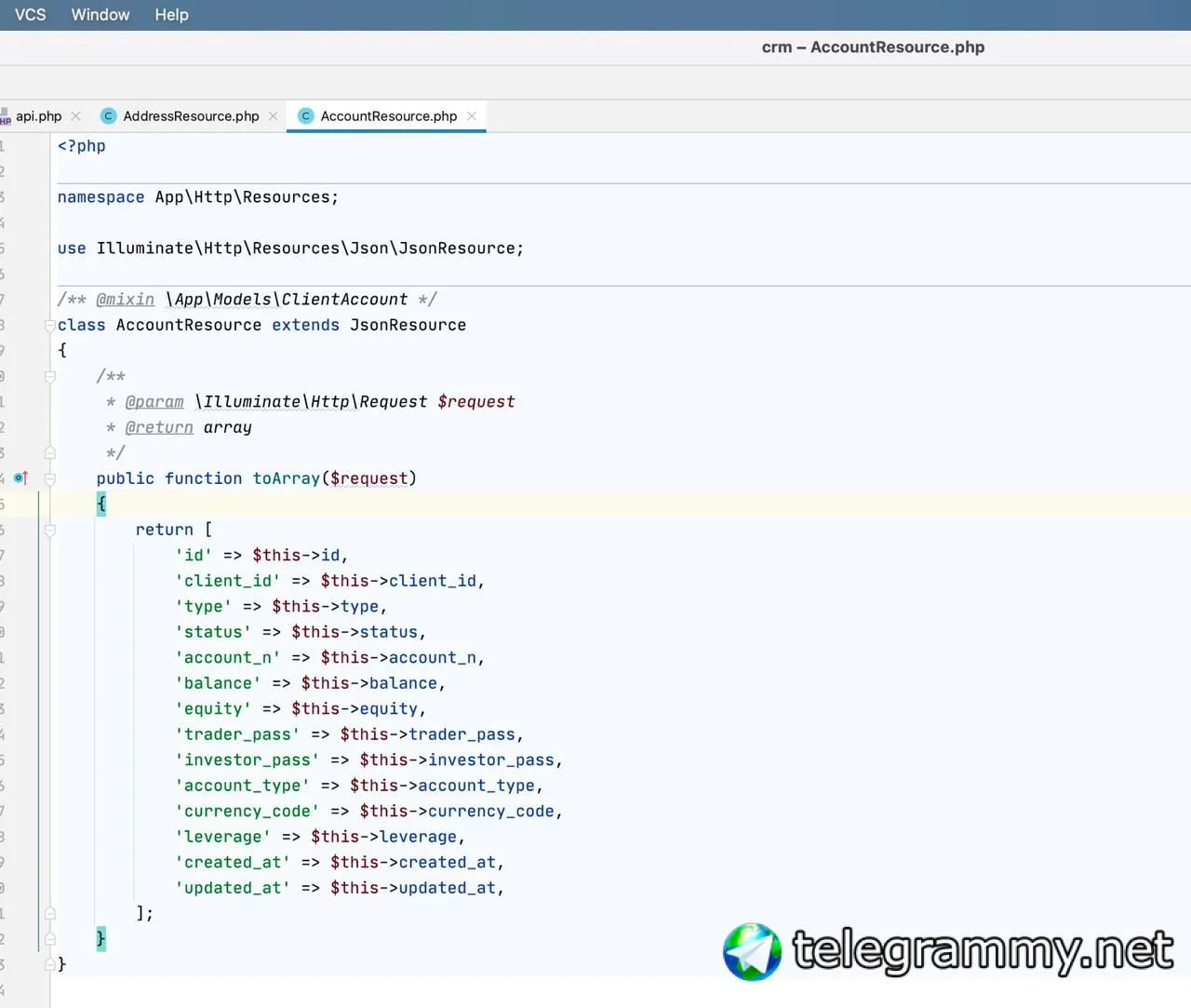
Task: Click the 'client_id' array key
Action: pyautogui.click(x=228, y=582)
